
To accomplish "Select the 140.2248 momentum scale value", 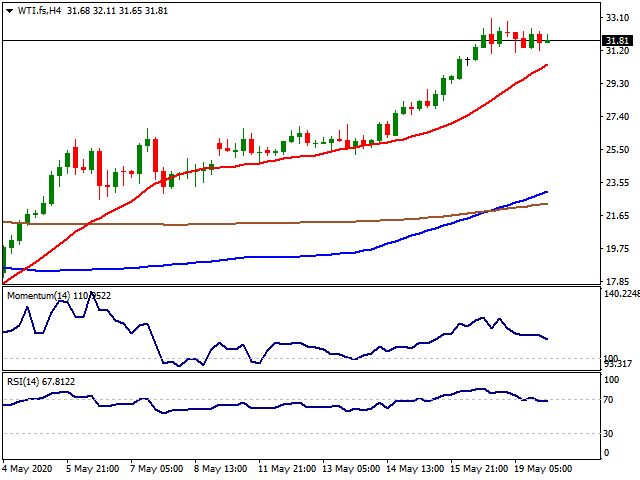I will pos(621,293).
